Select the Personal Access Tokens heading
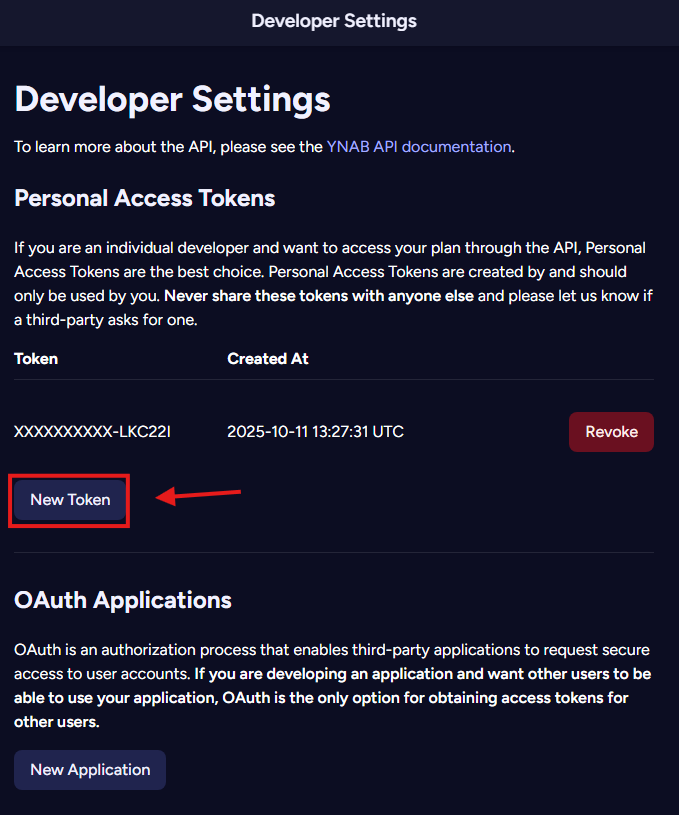 (144, 198)
